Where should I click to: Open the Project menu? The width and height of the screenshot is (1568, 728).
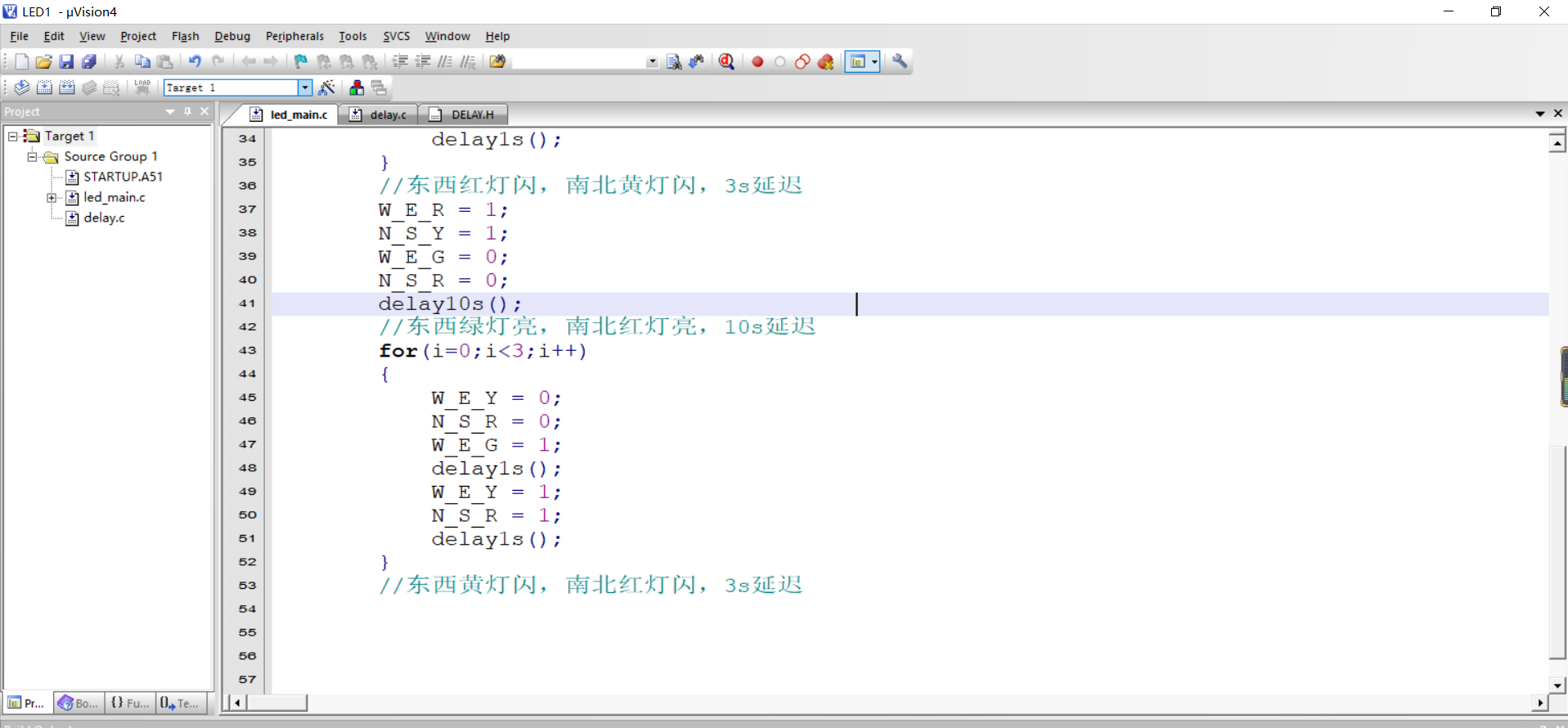(138, 36)
